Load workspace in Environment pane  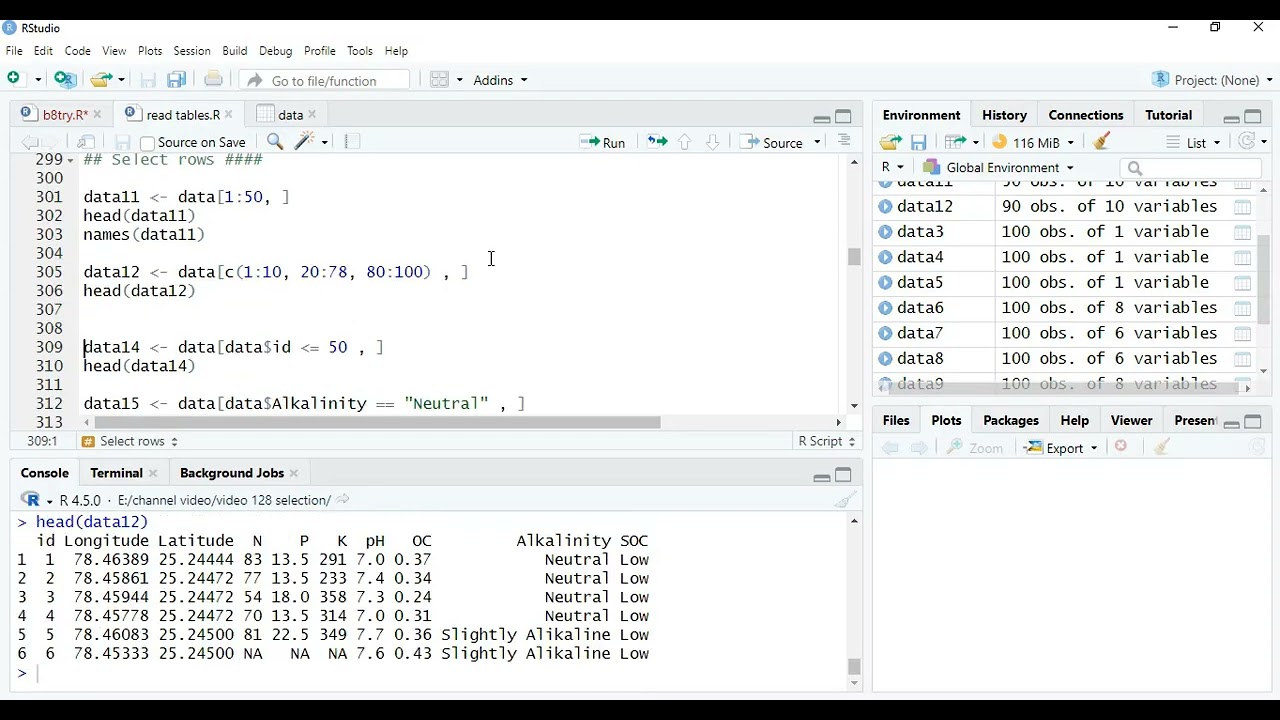(x=890, y=142)
